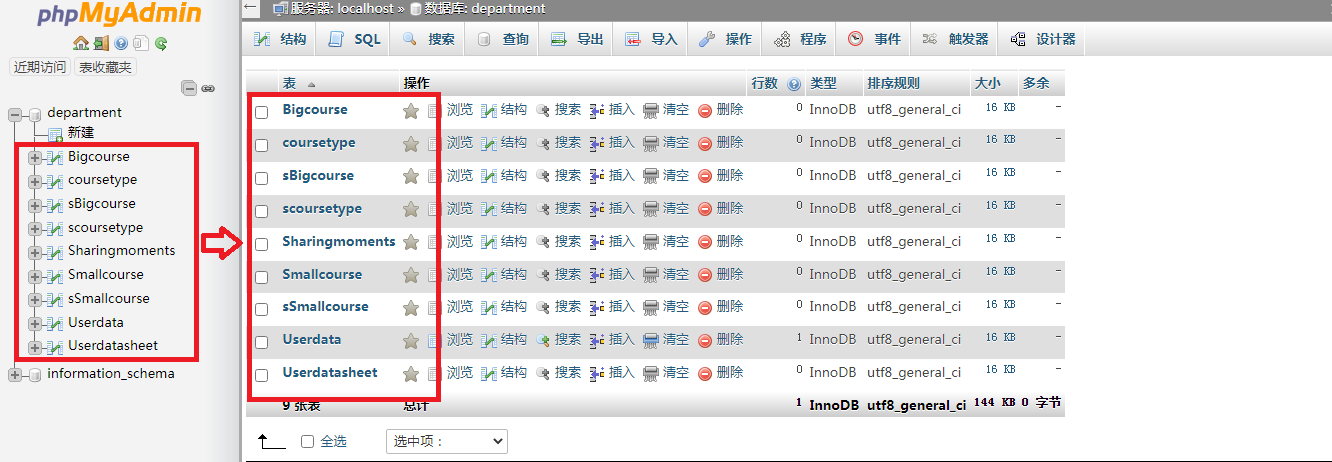Image resolution: width=1332 pixels, height=462 pixels.
Task: Open the 导入 tab
Action: pos(651,39)
